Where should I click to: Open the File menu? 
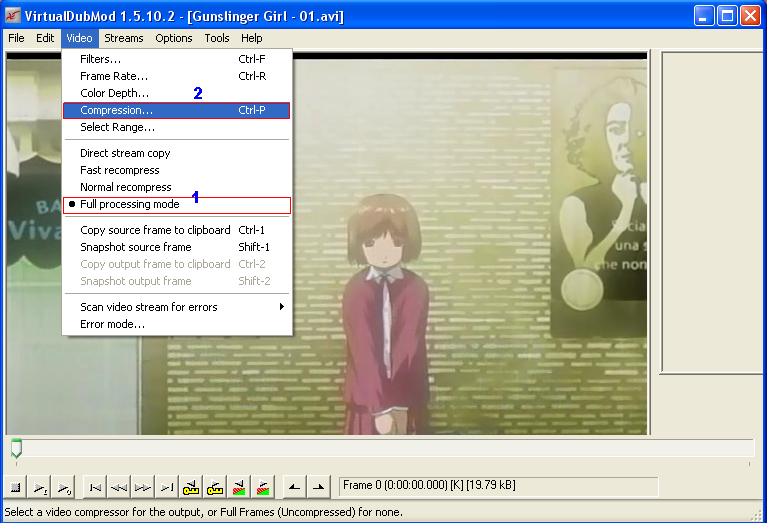tap(16, 38)
